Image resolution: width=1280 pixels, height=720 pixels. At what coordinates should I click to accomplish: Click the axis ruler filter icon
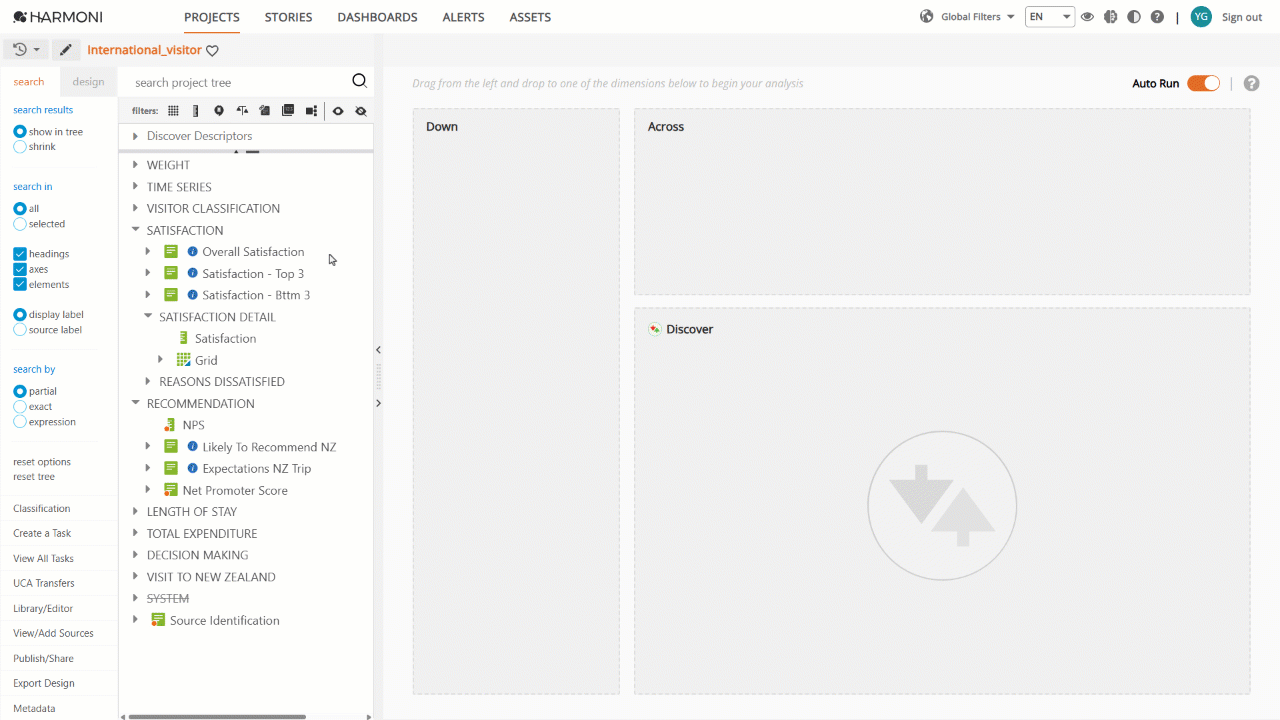(x=195, y=111)
